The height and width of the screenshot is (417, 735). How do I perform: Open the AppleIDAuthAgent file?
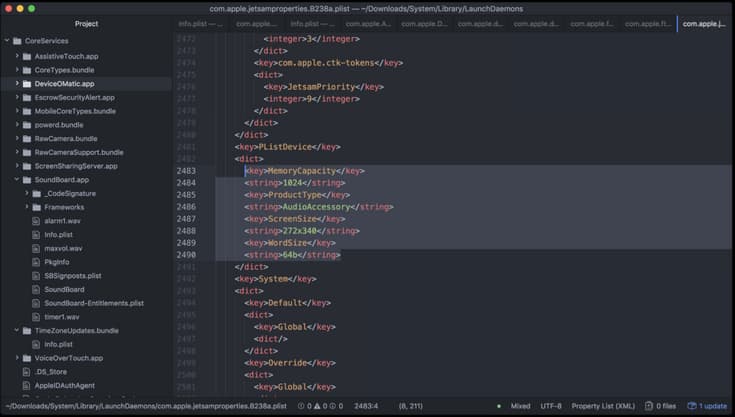(65, 385)
